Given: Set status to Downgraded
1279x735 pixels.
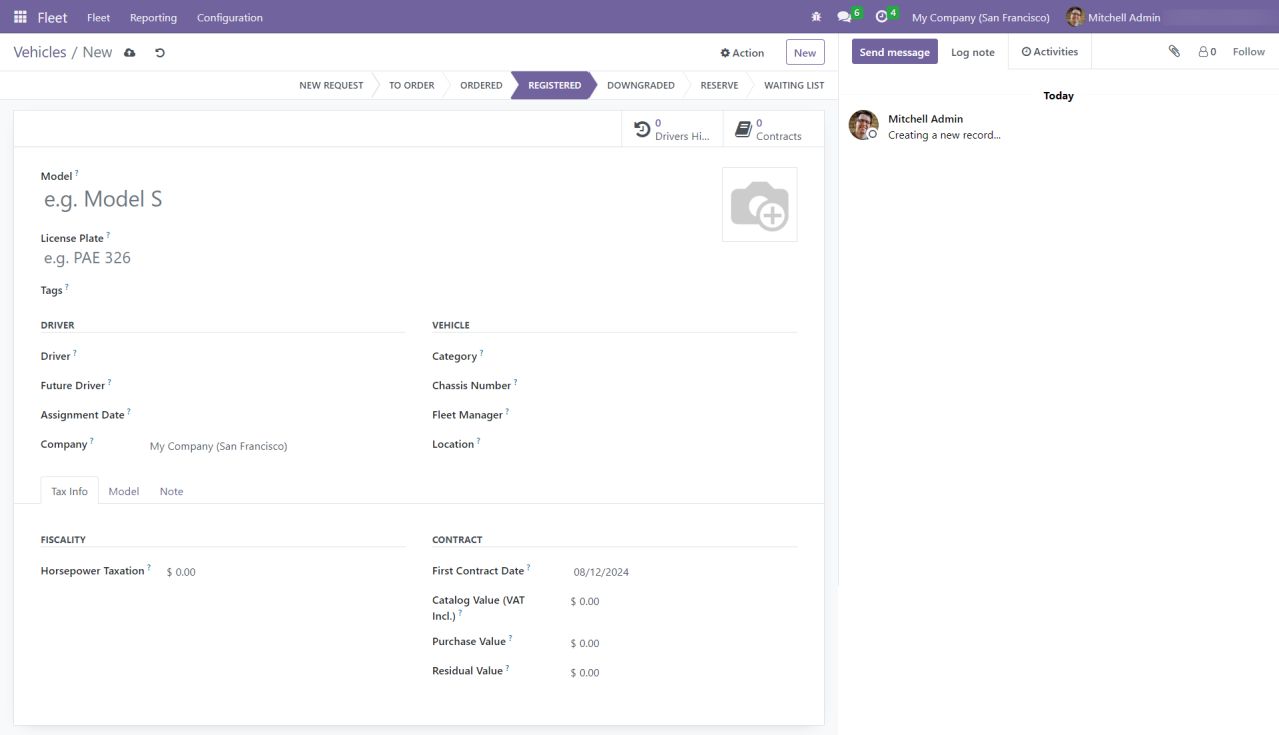Looking at the screenshot, I should point(640,85).
